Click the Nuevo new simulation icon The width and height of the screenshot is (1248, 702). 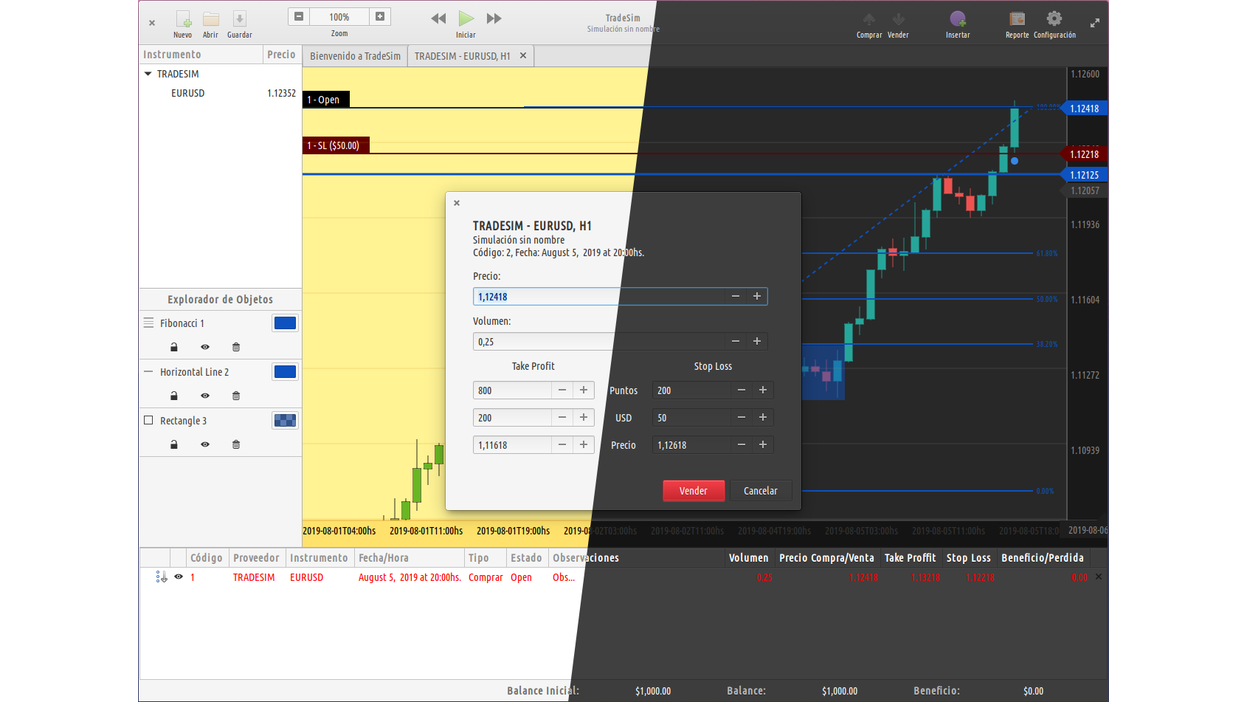pos(183,20)
